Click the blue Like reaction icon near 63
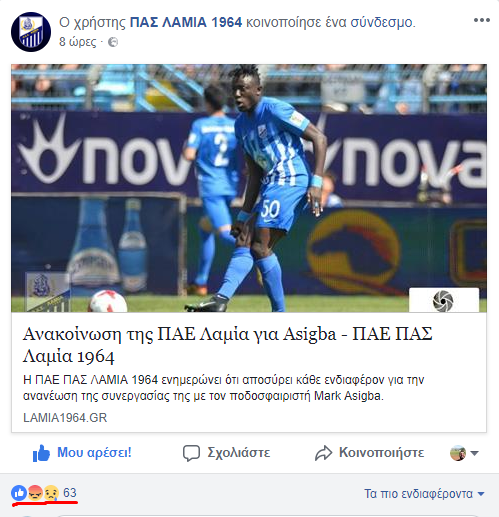This screenshot has width=499, height=517. (x=19, y=493)
